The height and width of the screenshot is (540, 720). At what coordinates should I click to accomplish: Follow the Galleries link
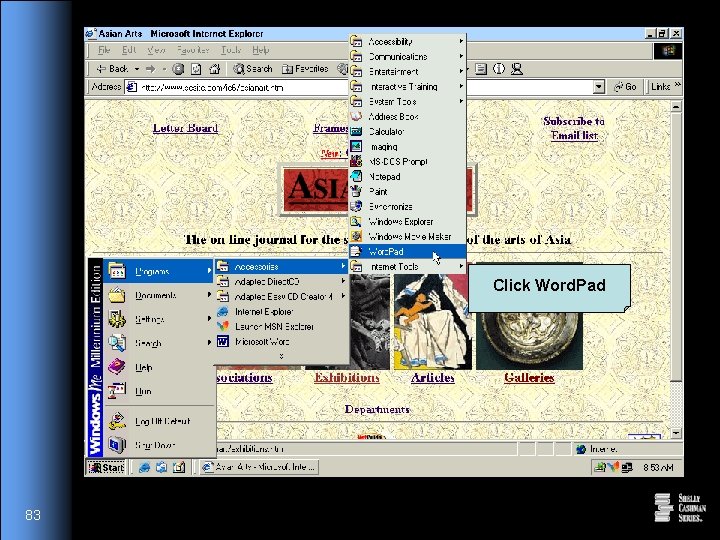529,377
